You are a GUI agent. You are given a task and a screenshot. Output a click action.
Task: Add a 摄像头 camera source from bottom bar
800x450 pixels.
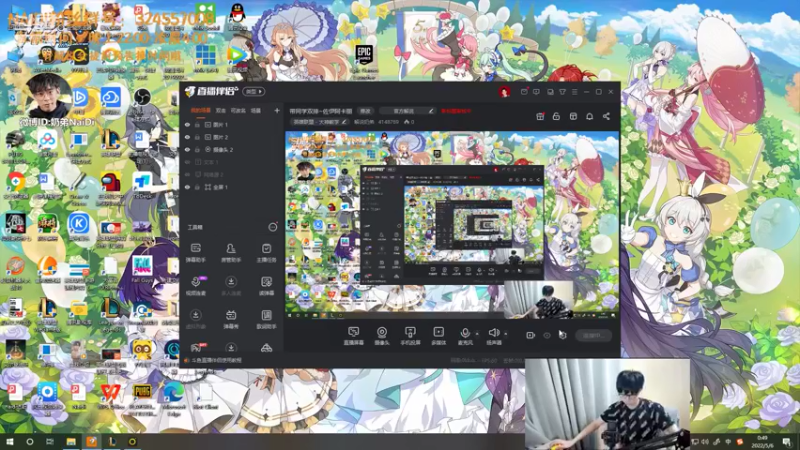pyautogui.click(x=382, y=336)
